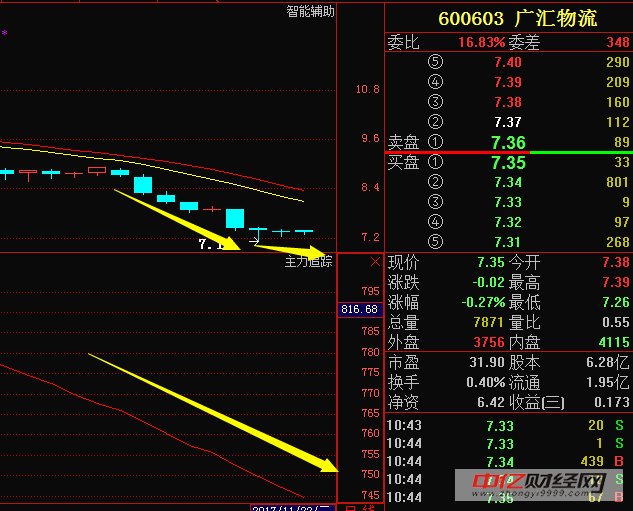
Task: Select the 卖盘 ① price 7.36
Action: (508, 142)
